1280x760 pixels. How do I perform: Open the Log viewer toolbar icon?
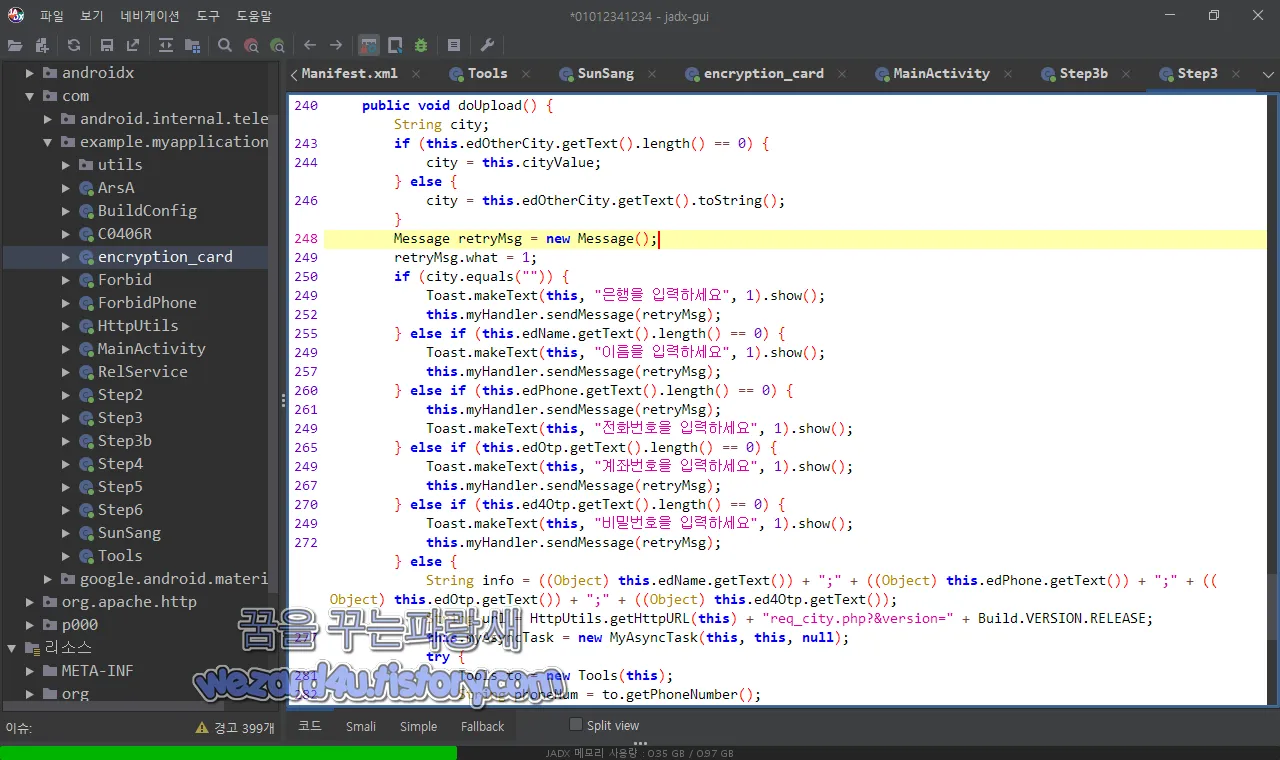[454, 45]
